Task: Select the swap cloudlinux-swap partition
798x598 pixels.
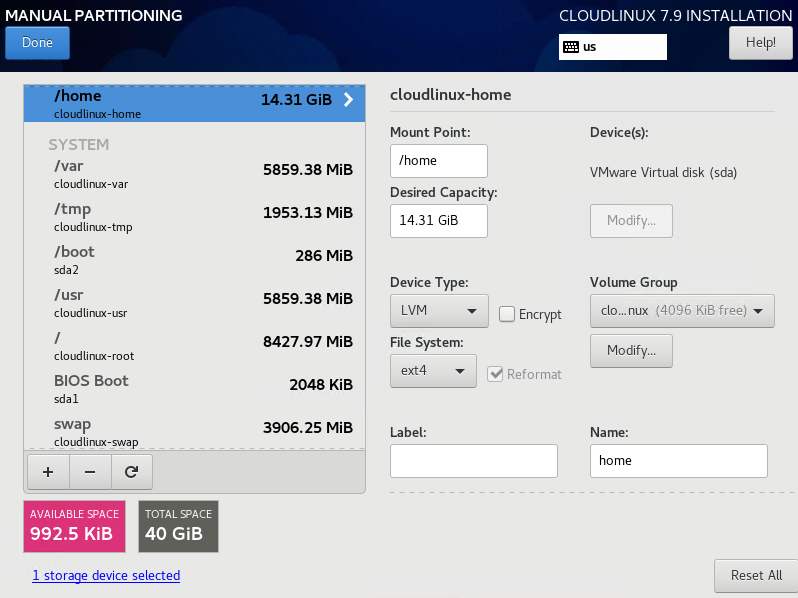Action: pyautogui.click(x=194, y=432)
